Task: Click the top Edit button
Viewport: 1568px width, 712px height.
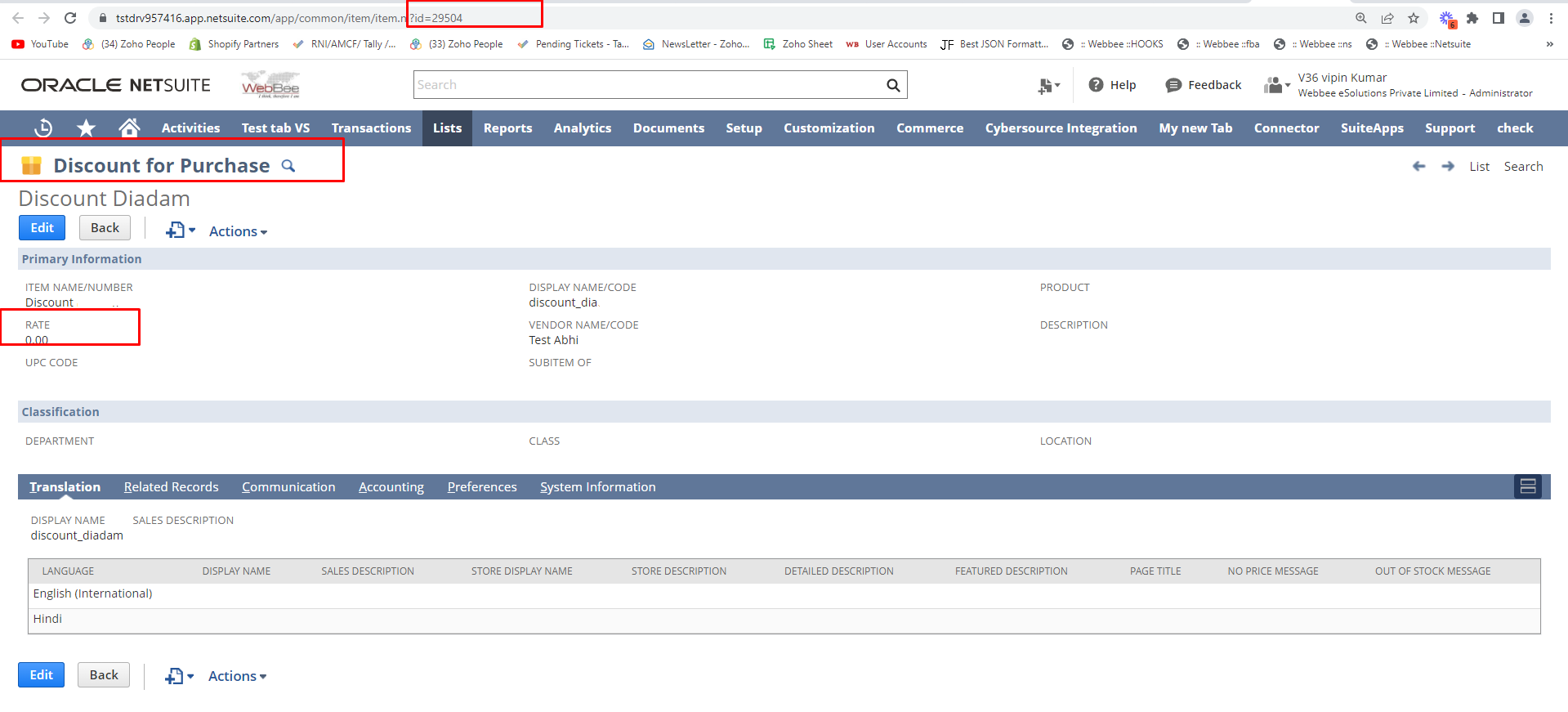Action: [42, 228]
